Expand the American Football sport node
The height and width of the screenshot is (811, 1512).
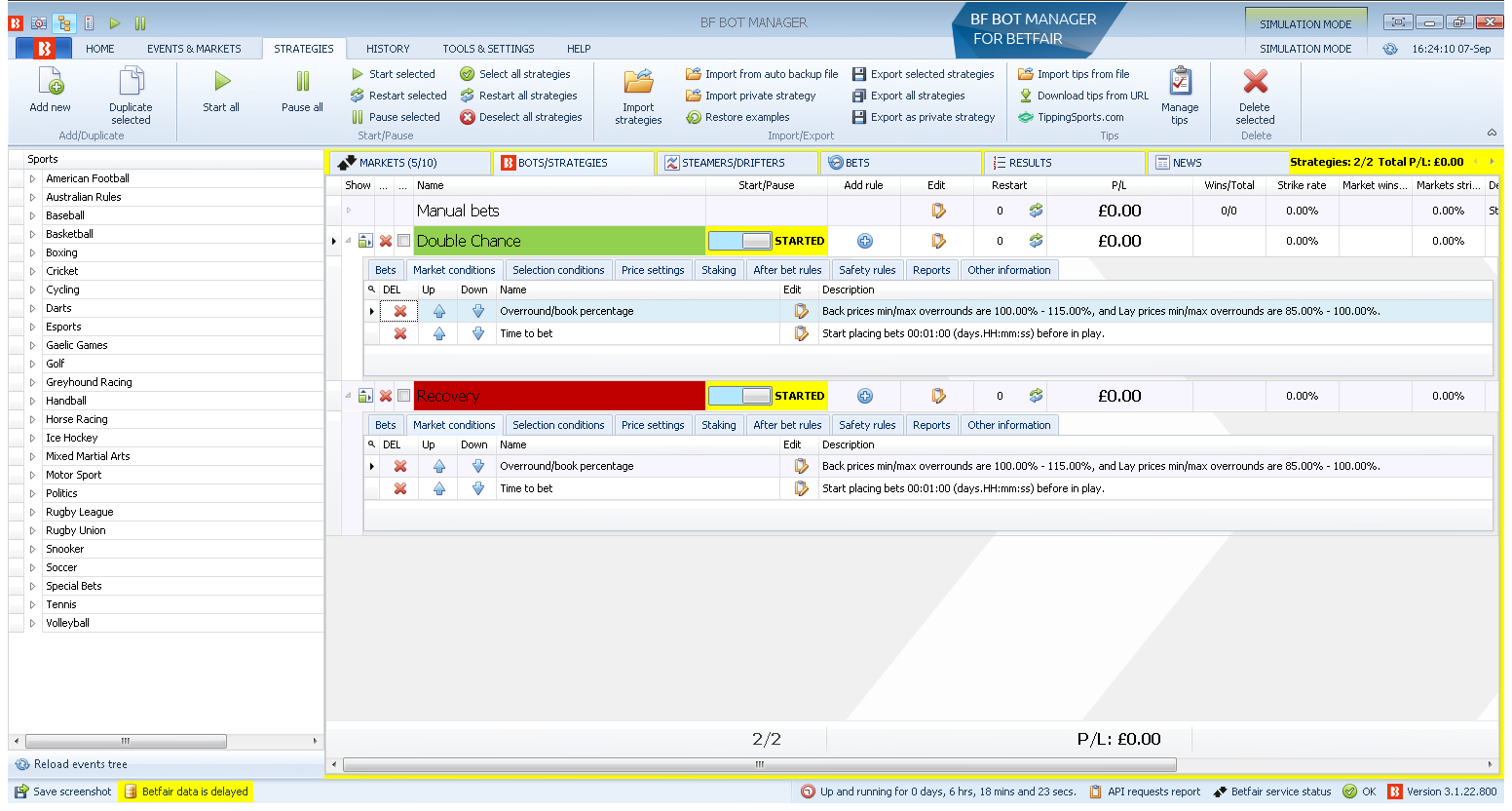[x=32, y=178]
